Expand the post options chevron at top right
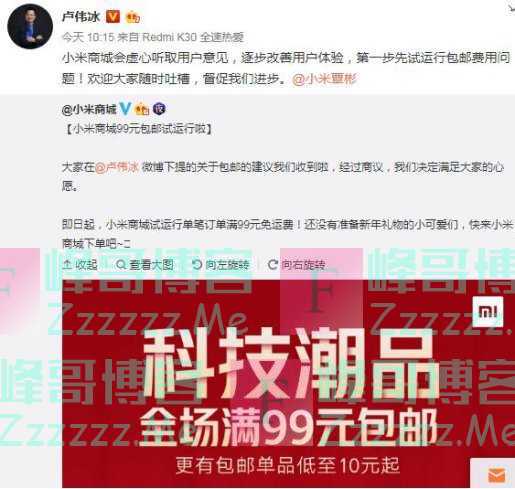The width and height of the screenshot is (515, 489). 511,8
